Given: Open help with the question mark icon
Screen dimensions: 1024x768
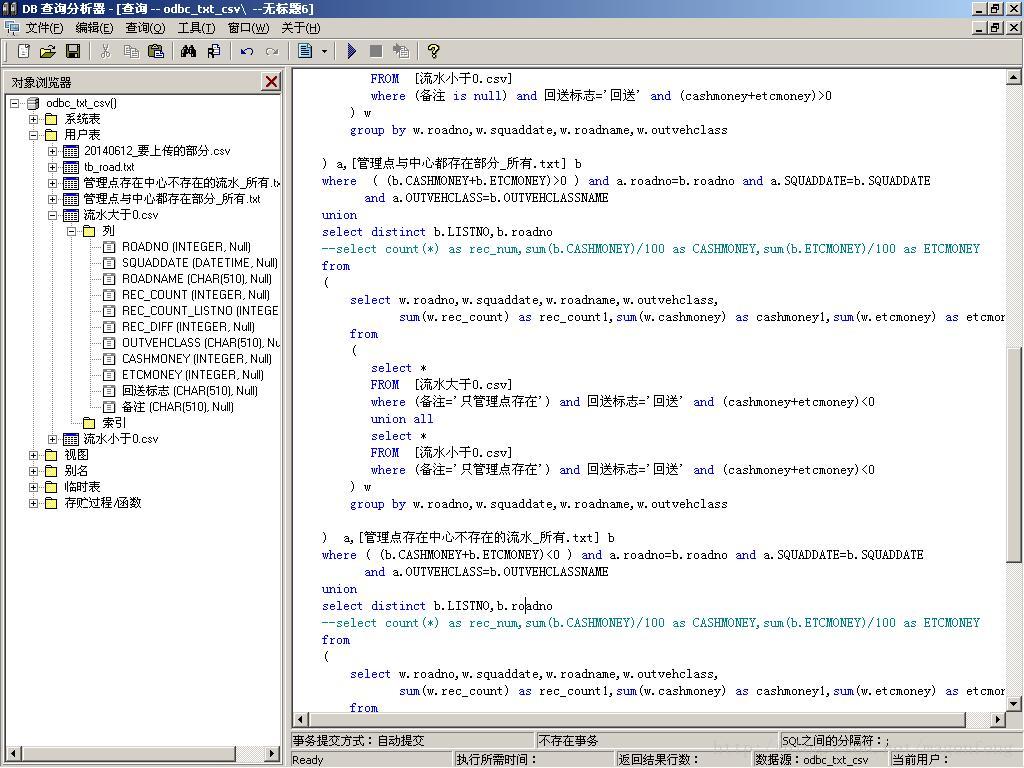Looking at the screenshot, I should click(433, 51).
